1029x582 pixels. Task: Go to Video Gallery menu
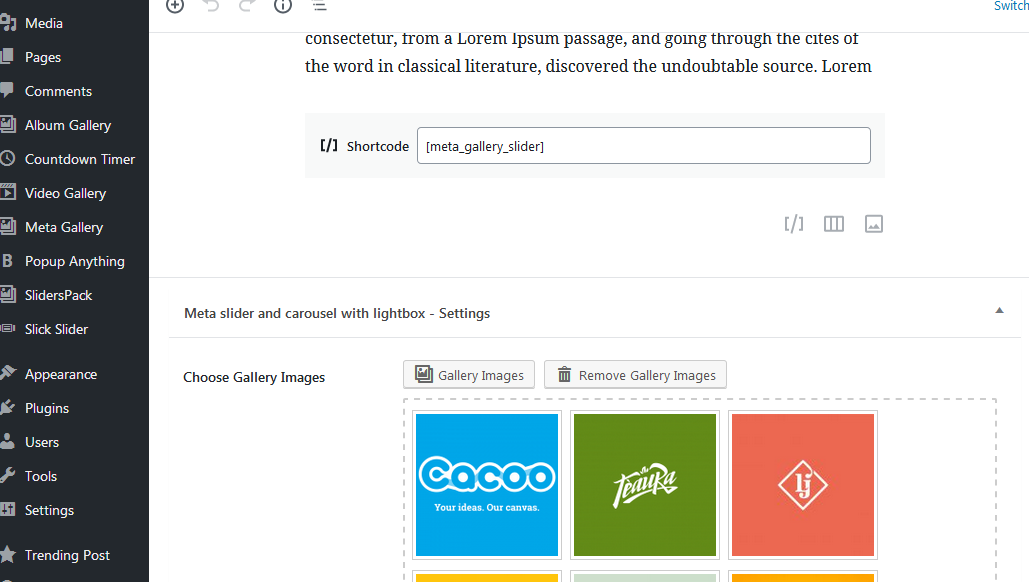click(65, 194)
